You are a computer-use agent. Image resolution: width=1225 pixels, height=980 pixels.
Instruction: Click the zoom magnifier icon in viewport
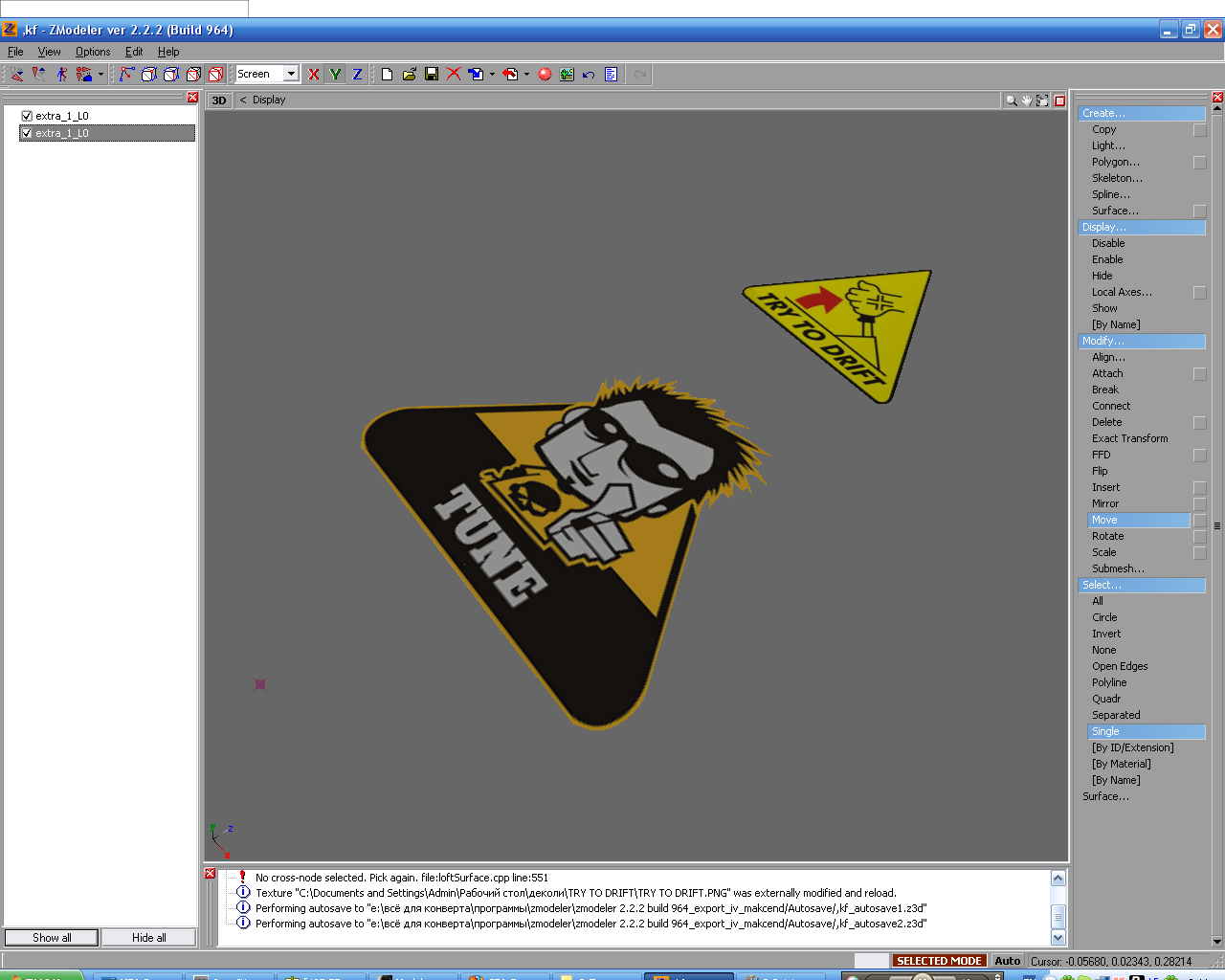click(x=1011, y=100)
